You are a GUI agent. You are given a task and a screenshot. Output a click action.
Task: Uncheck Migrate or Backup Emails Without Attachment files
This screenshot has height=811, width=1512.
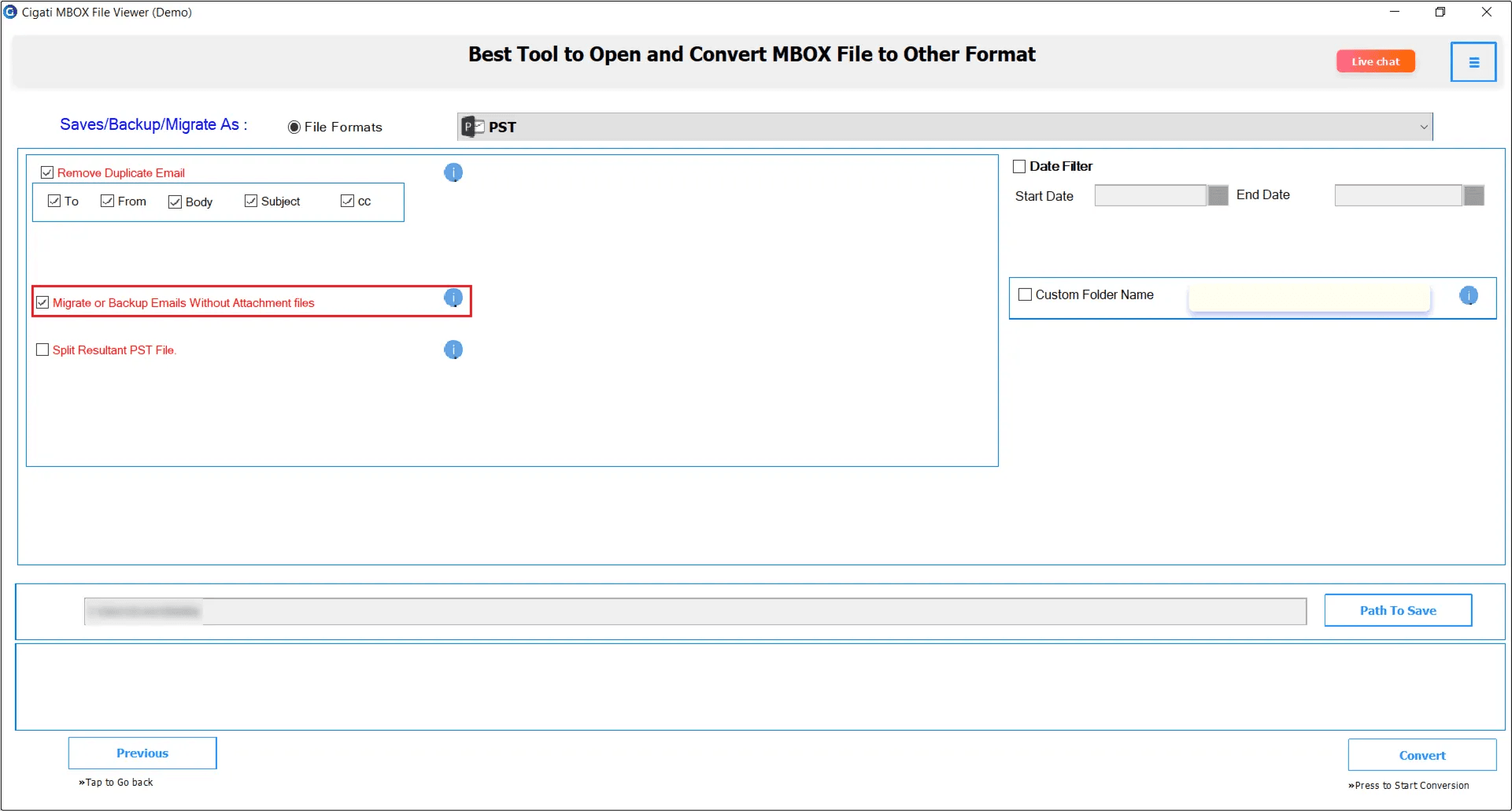coord(43,302)
